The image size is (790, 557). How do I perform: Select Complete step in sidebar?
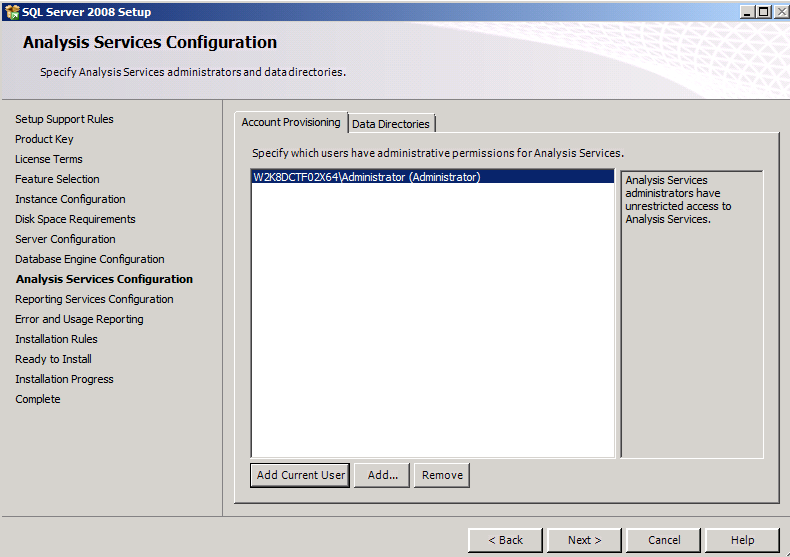pyautogui.click(x=37, y=399)
